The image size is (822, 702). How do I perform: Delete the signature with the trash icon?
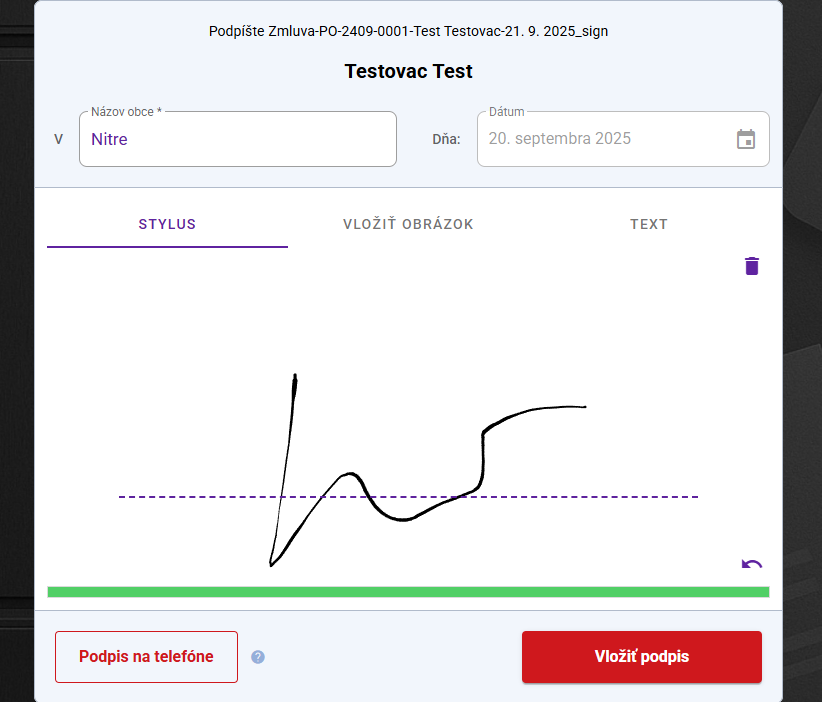pos(752,266)
